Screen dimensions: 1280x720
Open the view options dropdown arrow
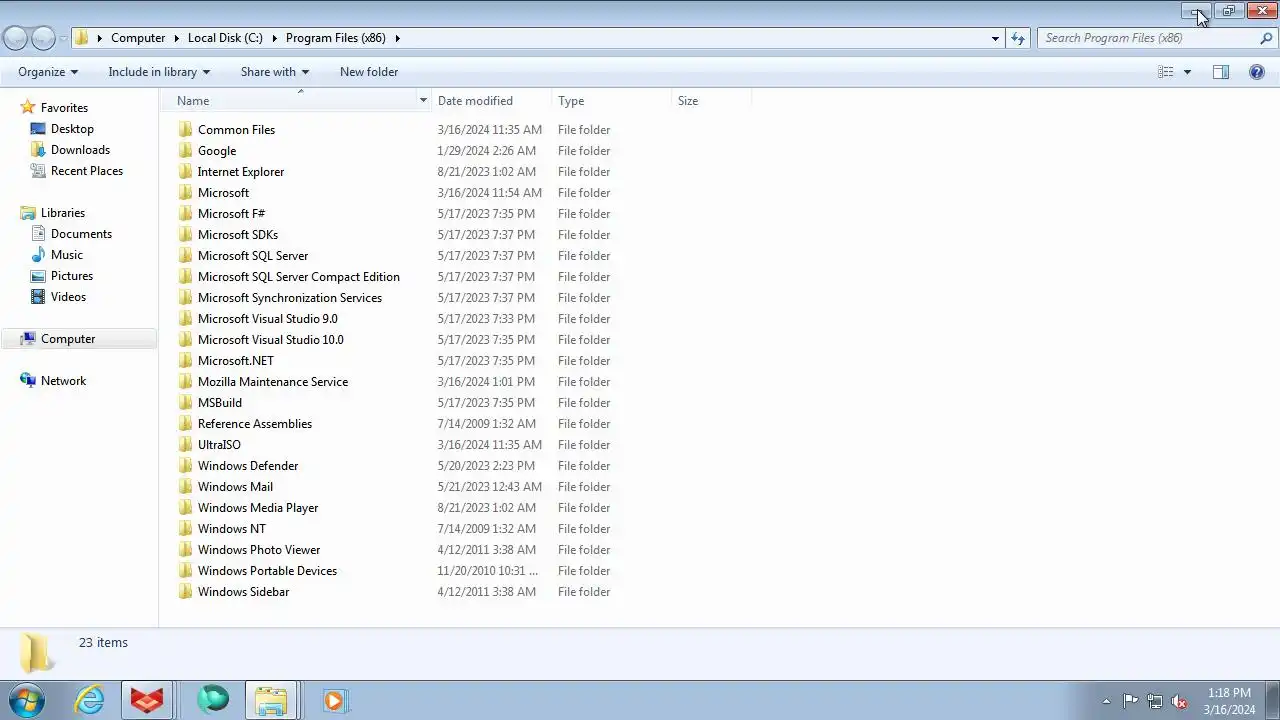[1187, 72]
